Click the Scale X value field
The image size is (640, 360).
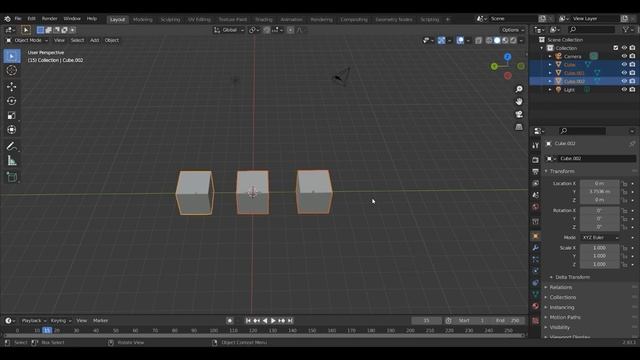[600, 248]
